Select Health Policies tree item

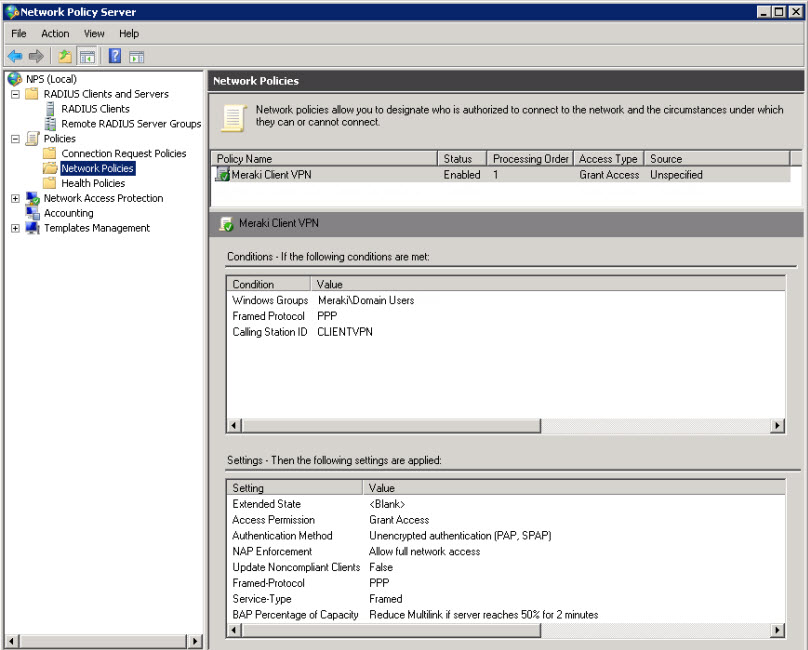click(x=93, y=183)
